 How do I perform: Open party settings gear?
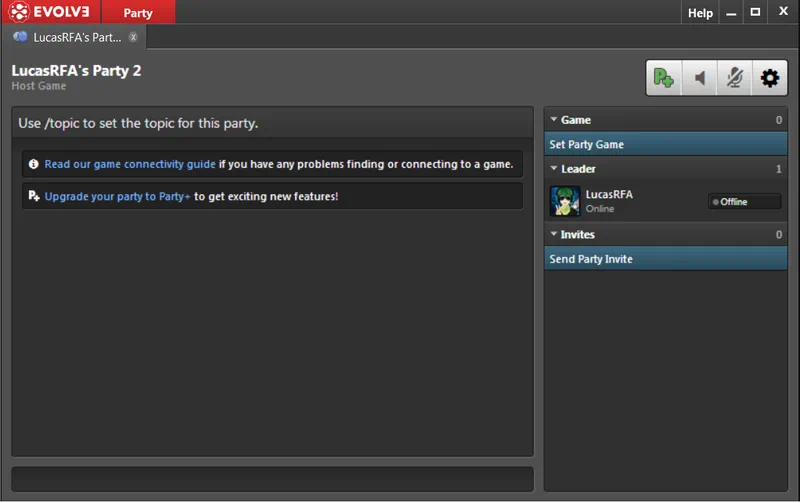point(769,78)
